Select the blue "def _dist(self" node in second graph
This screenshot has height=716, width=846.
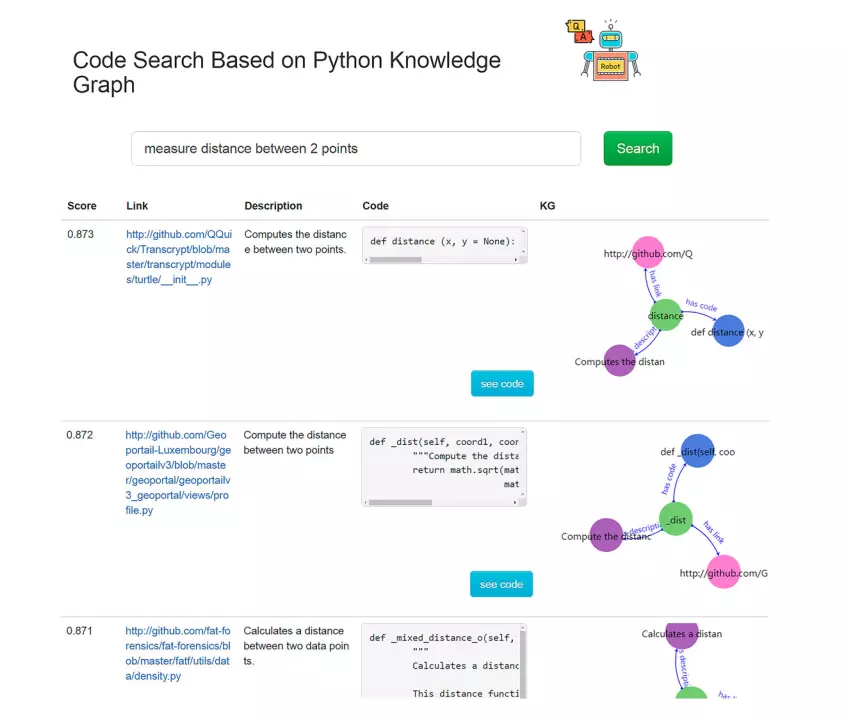coord(697,451)
